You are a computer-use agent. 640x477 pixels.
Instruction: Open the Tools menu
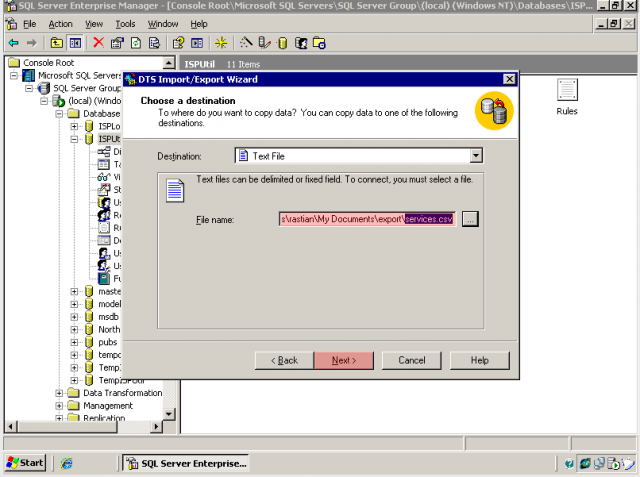click(x=125, y=23)
